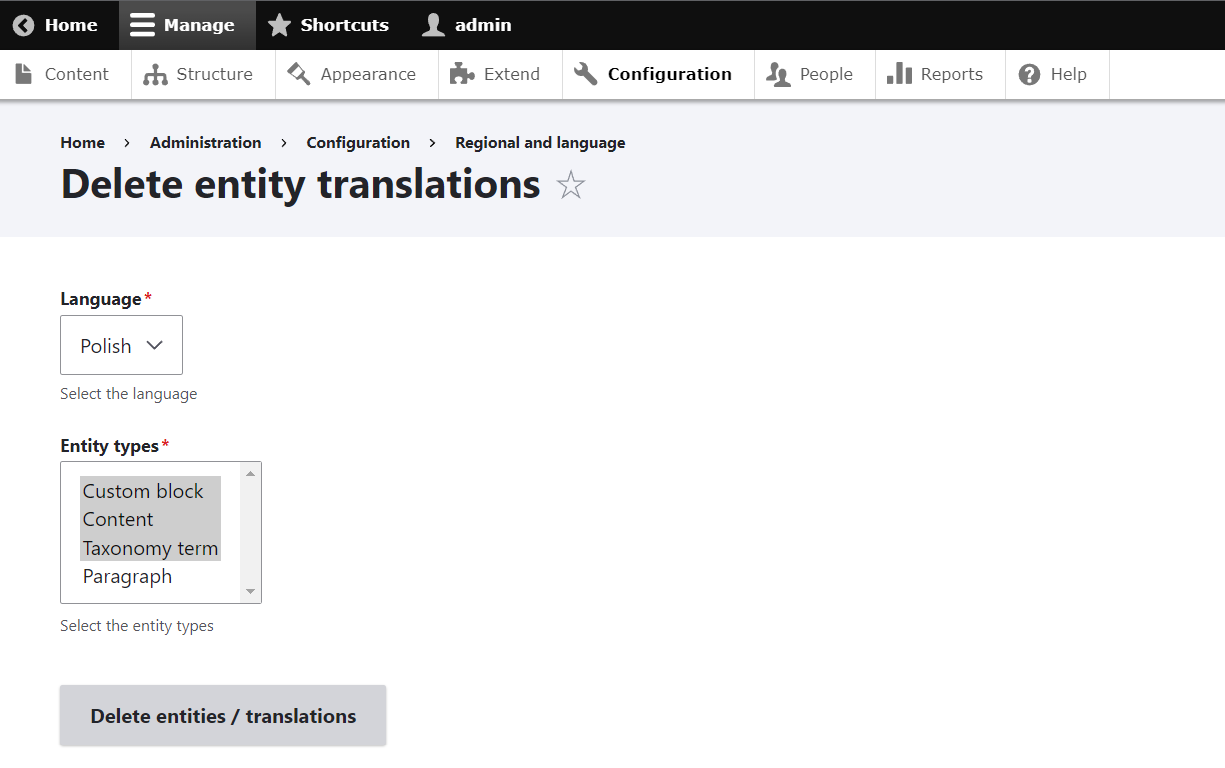This screenshot has height=768, width=1225.
Task: Click the entity types list down arrow
Action: click(x=250, y=592)
